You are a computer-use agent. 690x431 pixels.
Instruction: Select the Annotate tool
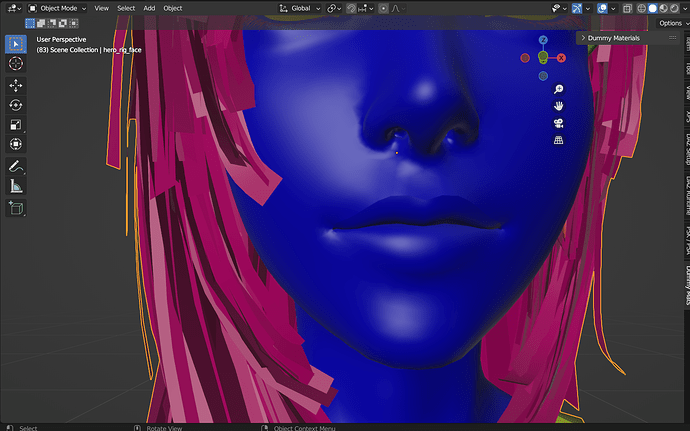click(x=16, y=166)
